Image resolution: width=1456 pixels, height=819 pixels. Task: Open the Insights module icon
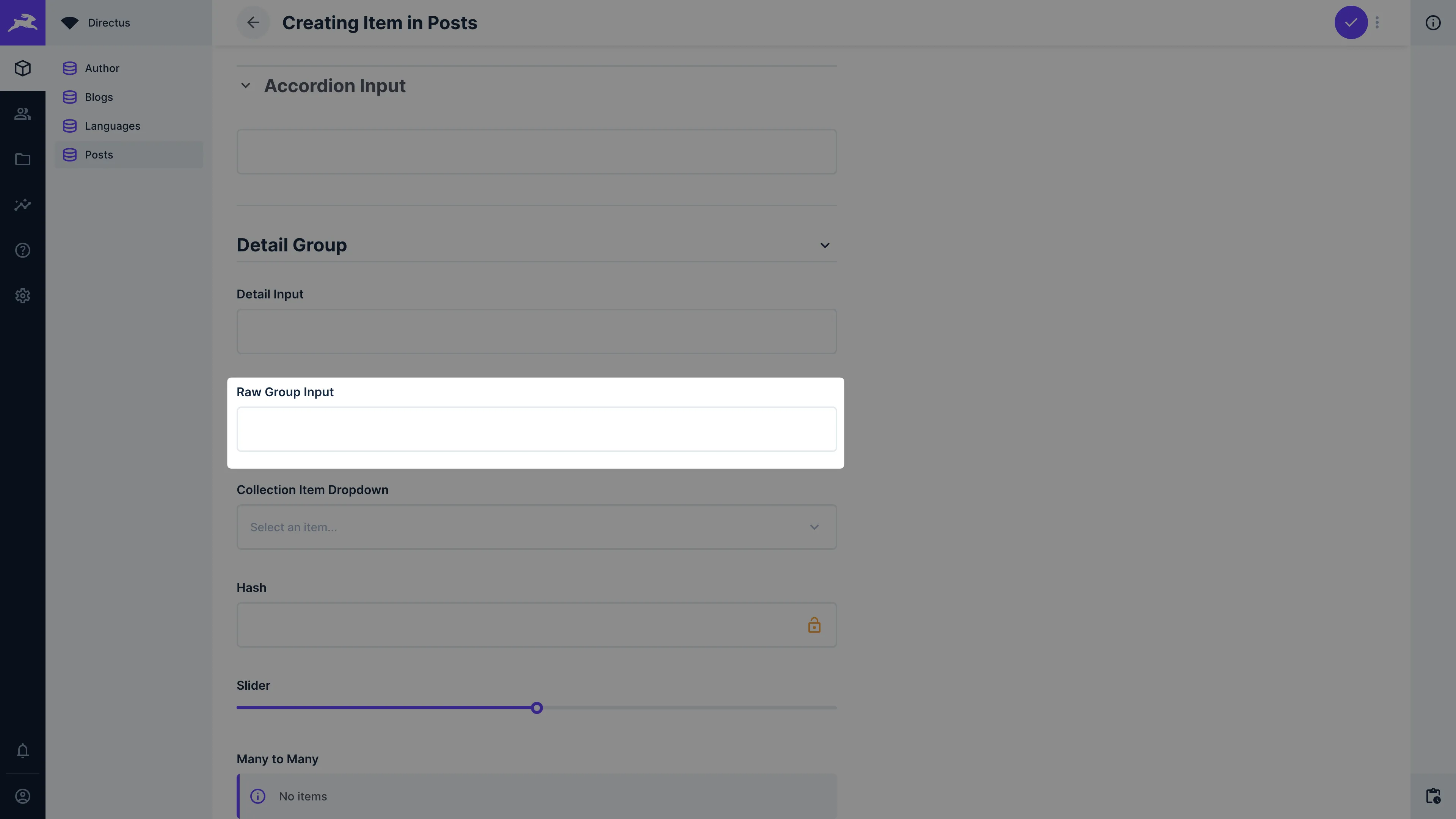point(23,205)
